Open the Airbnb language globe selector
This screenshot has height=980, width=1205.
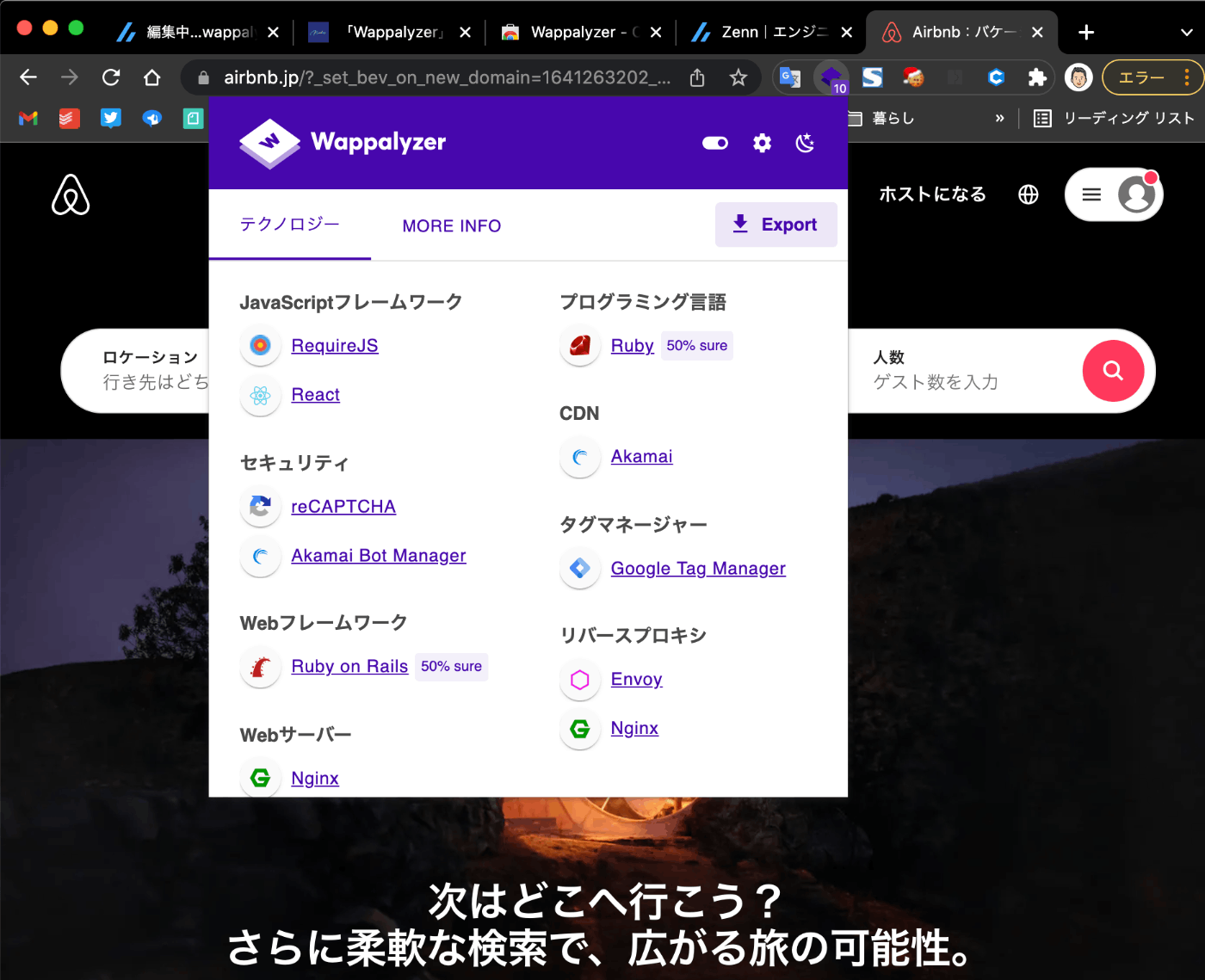coord(1028,194)
